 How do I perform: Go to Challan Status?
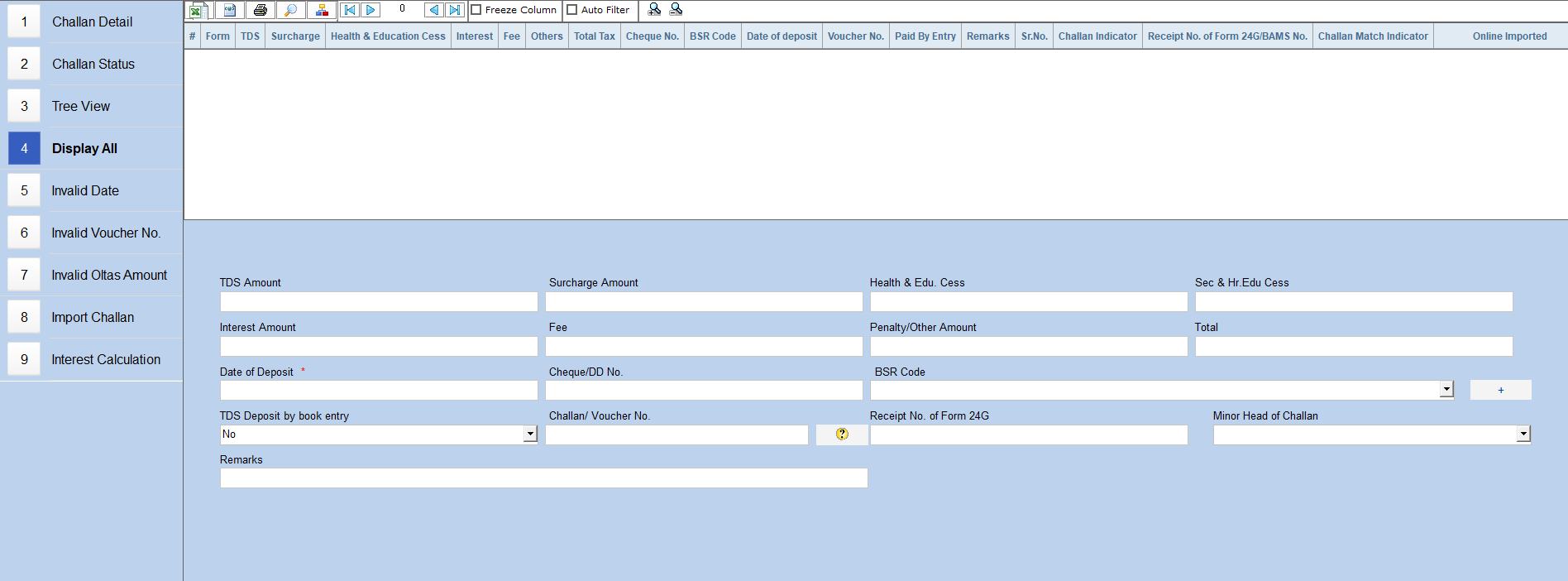pos(93,64)
